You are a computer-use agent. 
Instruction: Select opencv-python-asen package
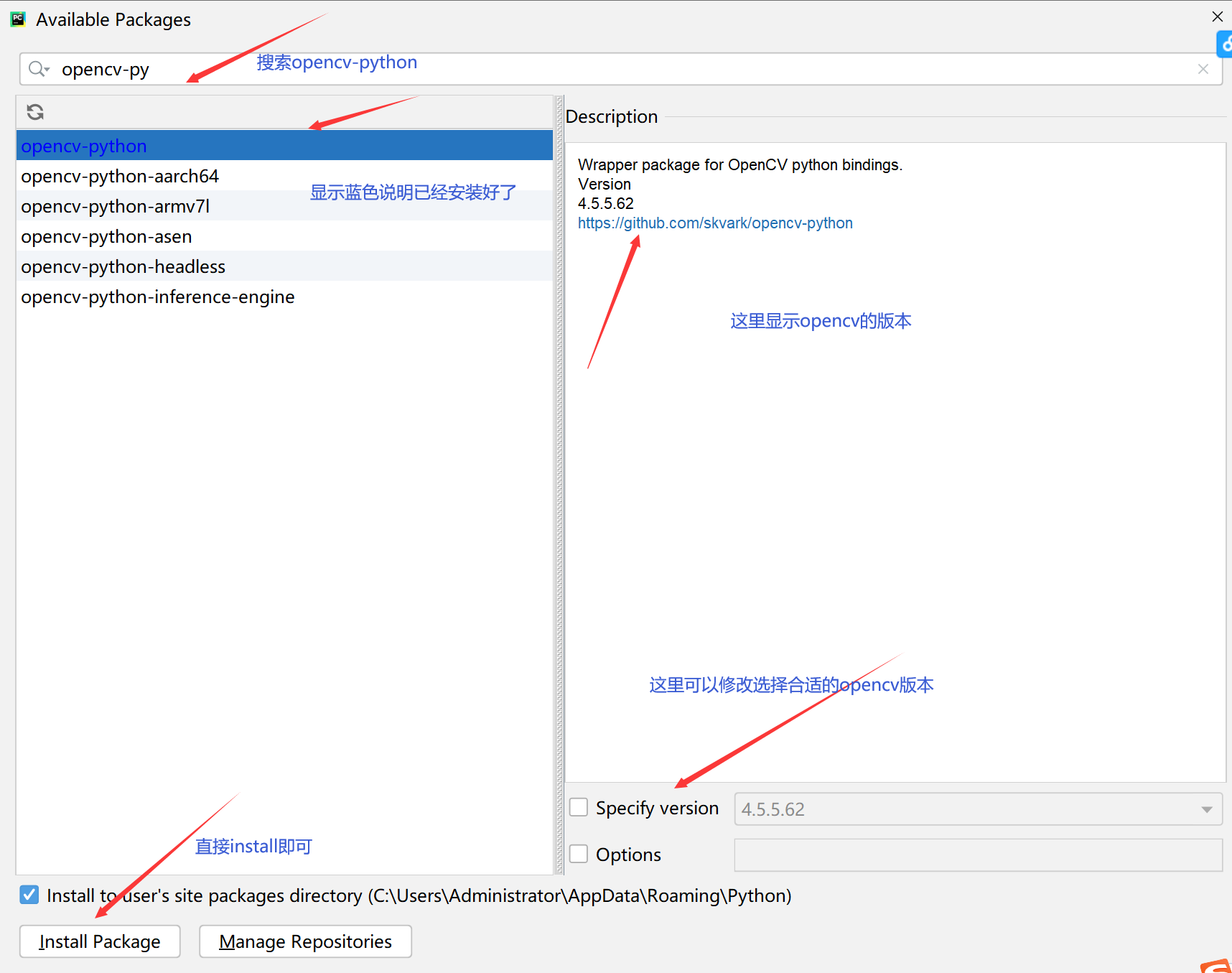tap(284, 236)
